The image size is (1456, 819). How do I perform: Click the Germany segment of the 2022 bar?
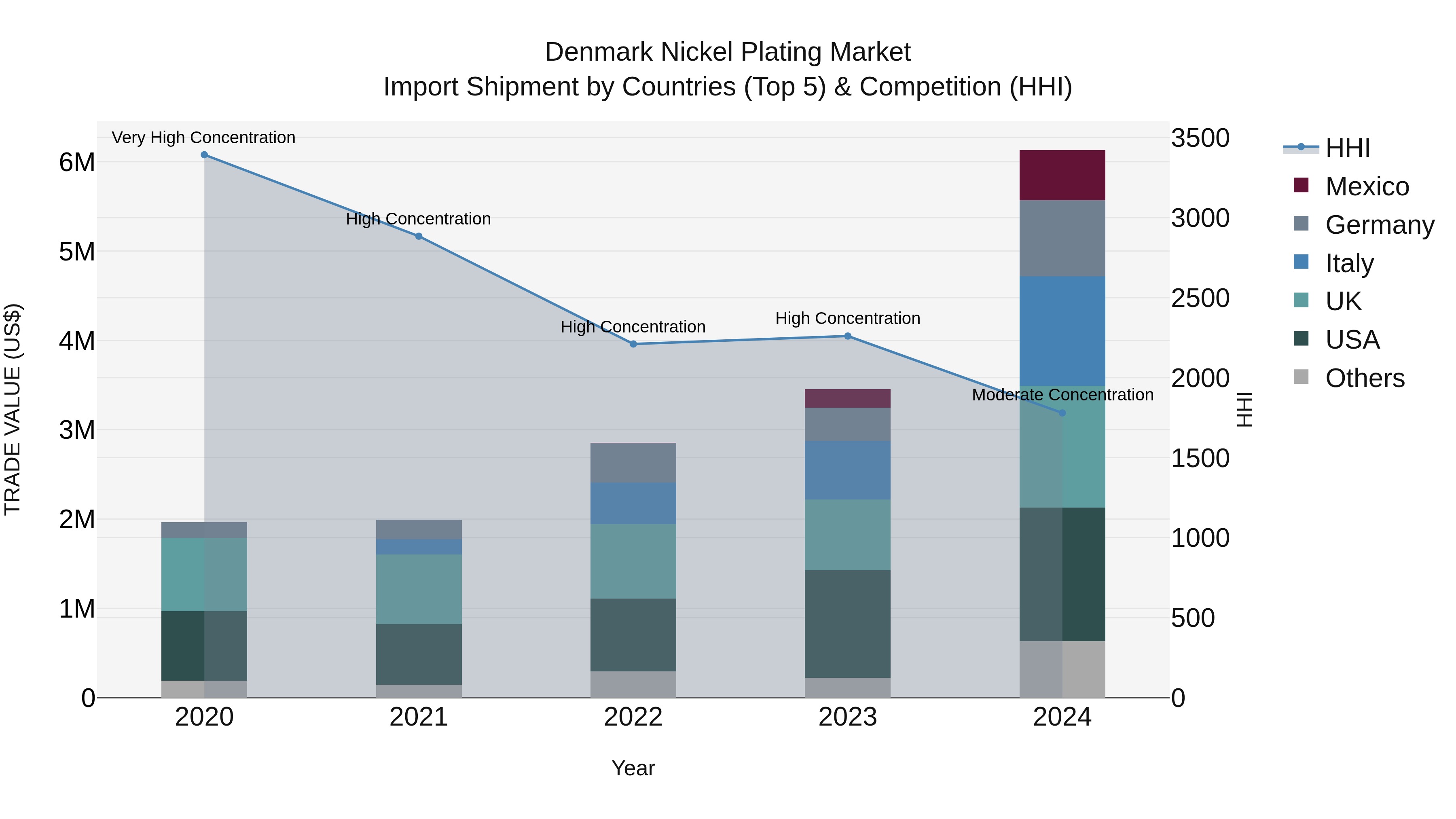pos(634,463)
